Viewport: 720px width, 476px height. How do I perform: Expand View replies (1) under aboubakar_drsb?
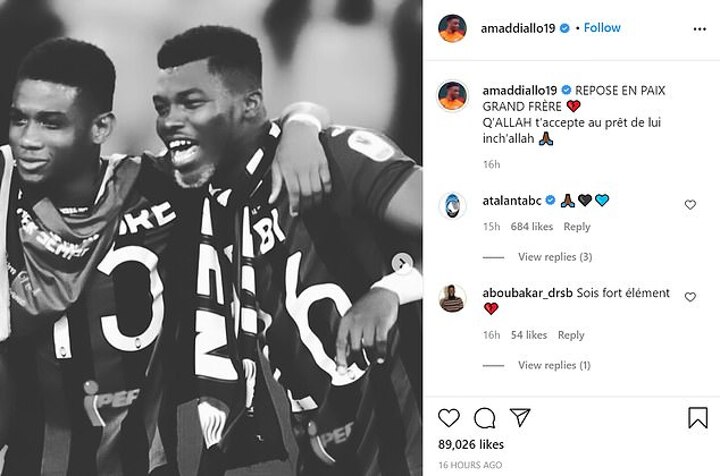pos(554,365)
